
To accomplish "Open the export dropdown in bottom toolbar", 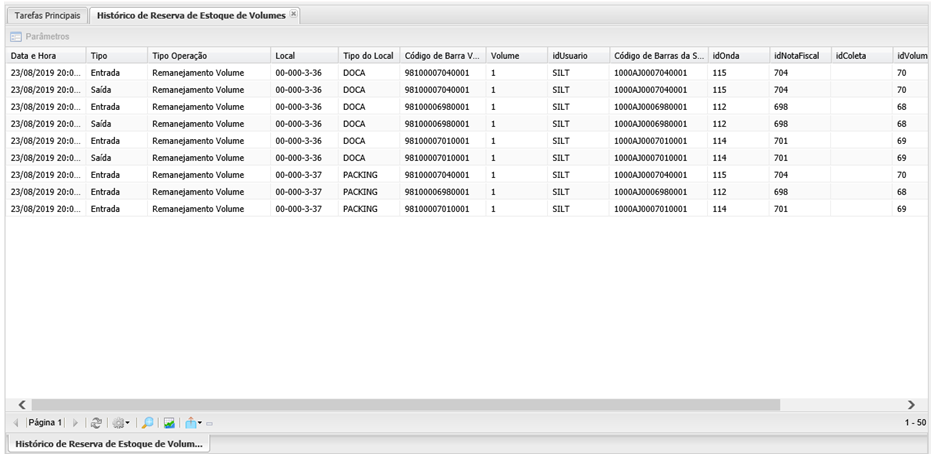I will click(x=193, y=423).
